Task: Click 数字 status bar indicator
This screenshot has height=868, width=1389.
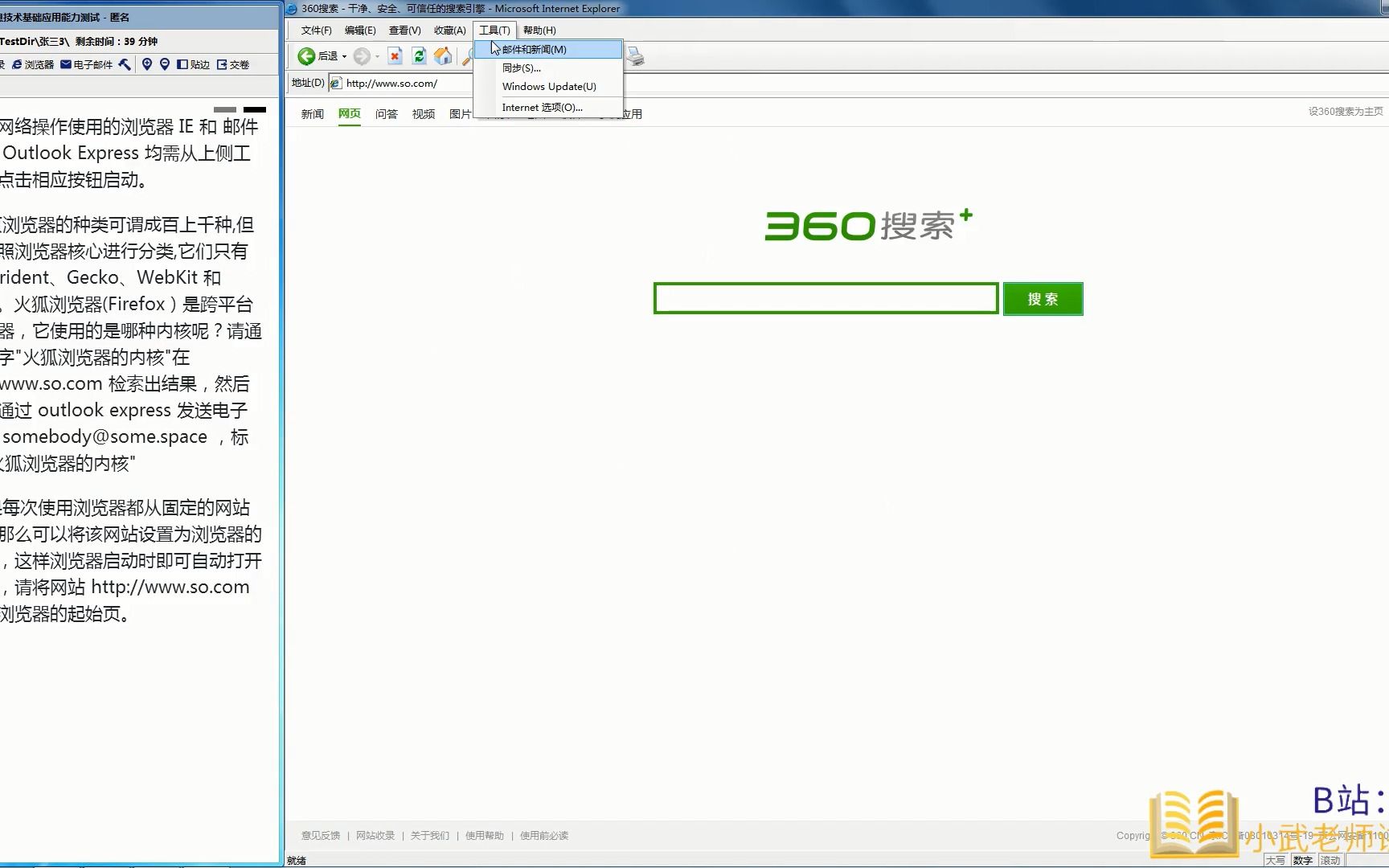Action: point(1303,861)
